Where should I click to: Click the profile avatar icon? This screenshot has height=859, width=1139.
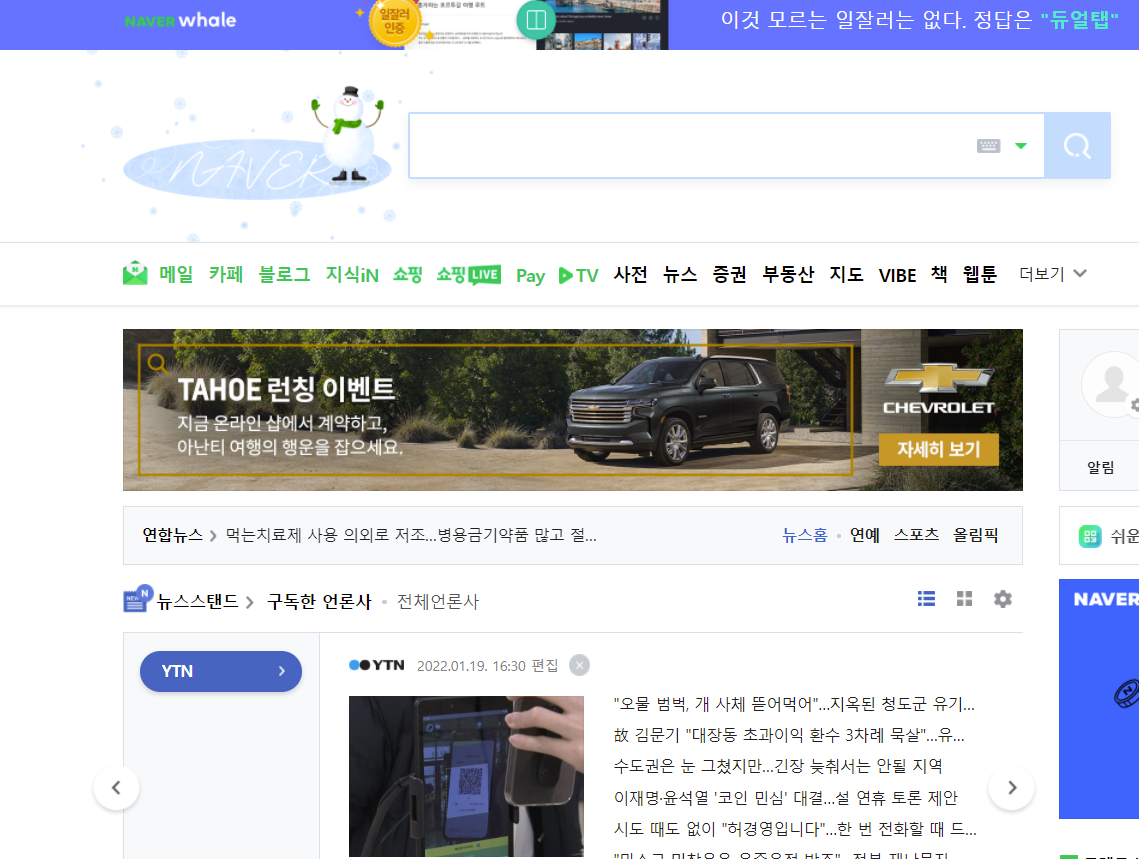point(1111,384)
